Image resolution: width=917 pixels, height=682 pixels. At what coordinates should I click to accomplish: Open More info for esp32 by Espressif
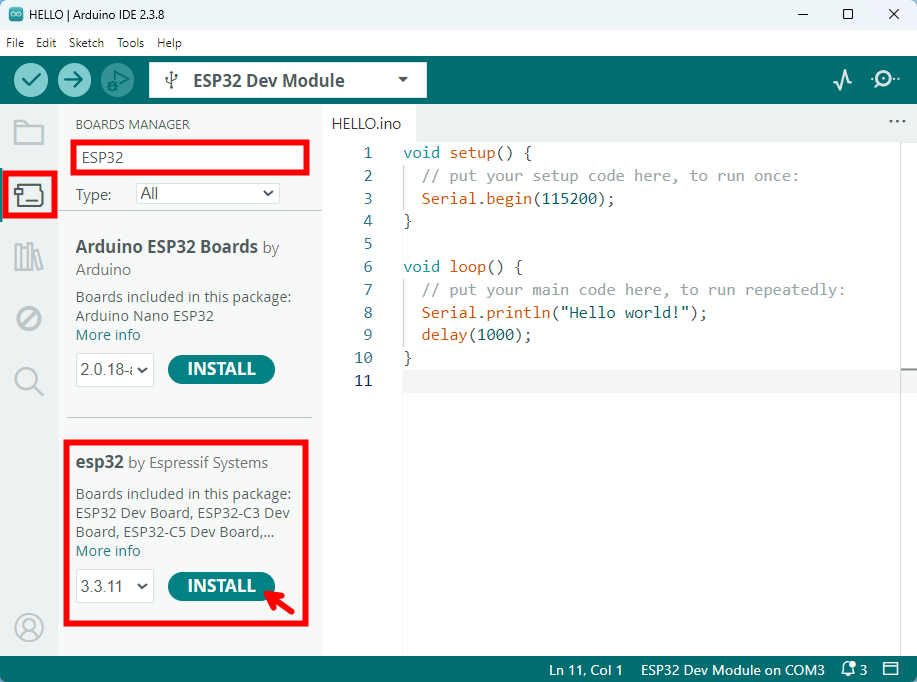click(x=108, y=551)
